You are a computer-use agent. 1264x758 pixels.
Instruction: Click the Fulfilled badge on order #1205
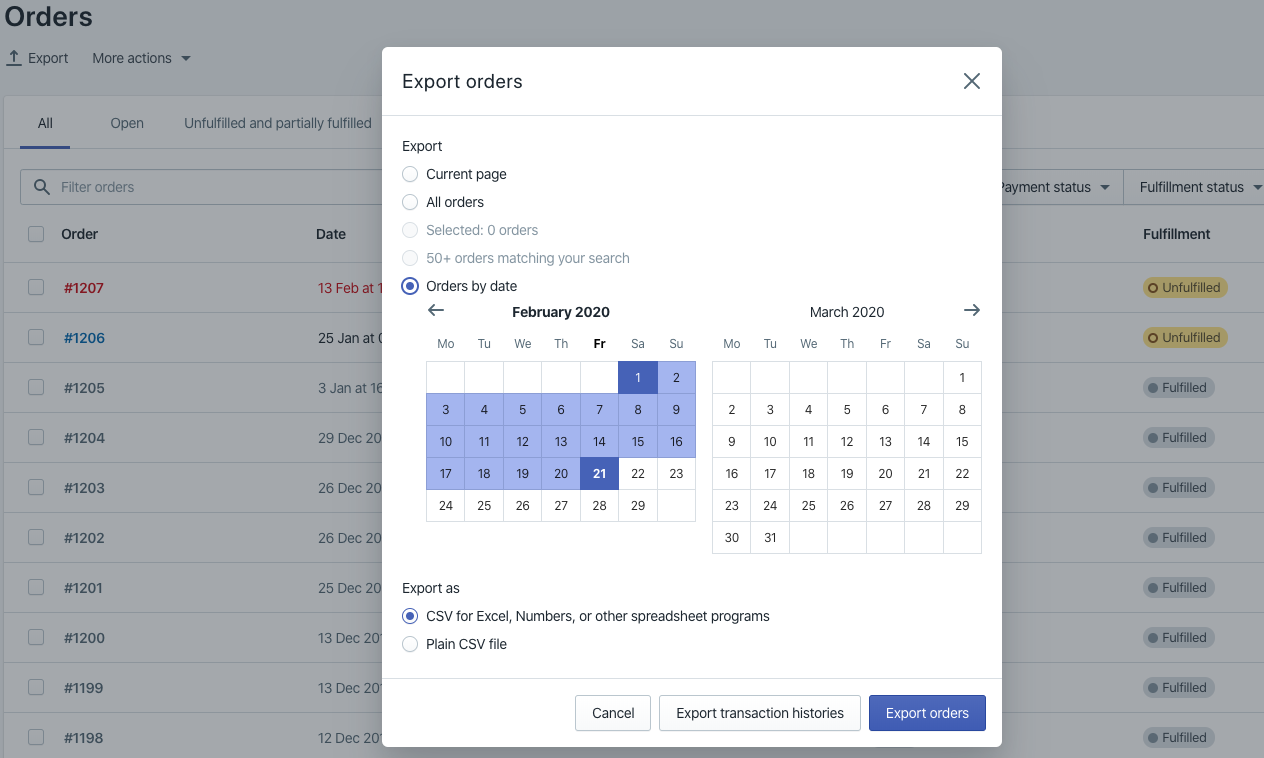(1178, 387)
